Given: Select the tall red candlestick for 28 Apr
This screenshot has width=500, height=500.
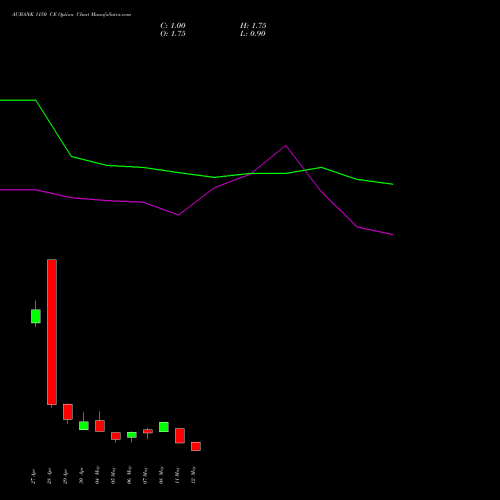Looking at the screenshot, I should click(52, 332).
